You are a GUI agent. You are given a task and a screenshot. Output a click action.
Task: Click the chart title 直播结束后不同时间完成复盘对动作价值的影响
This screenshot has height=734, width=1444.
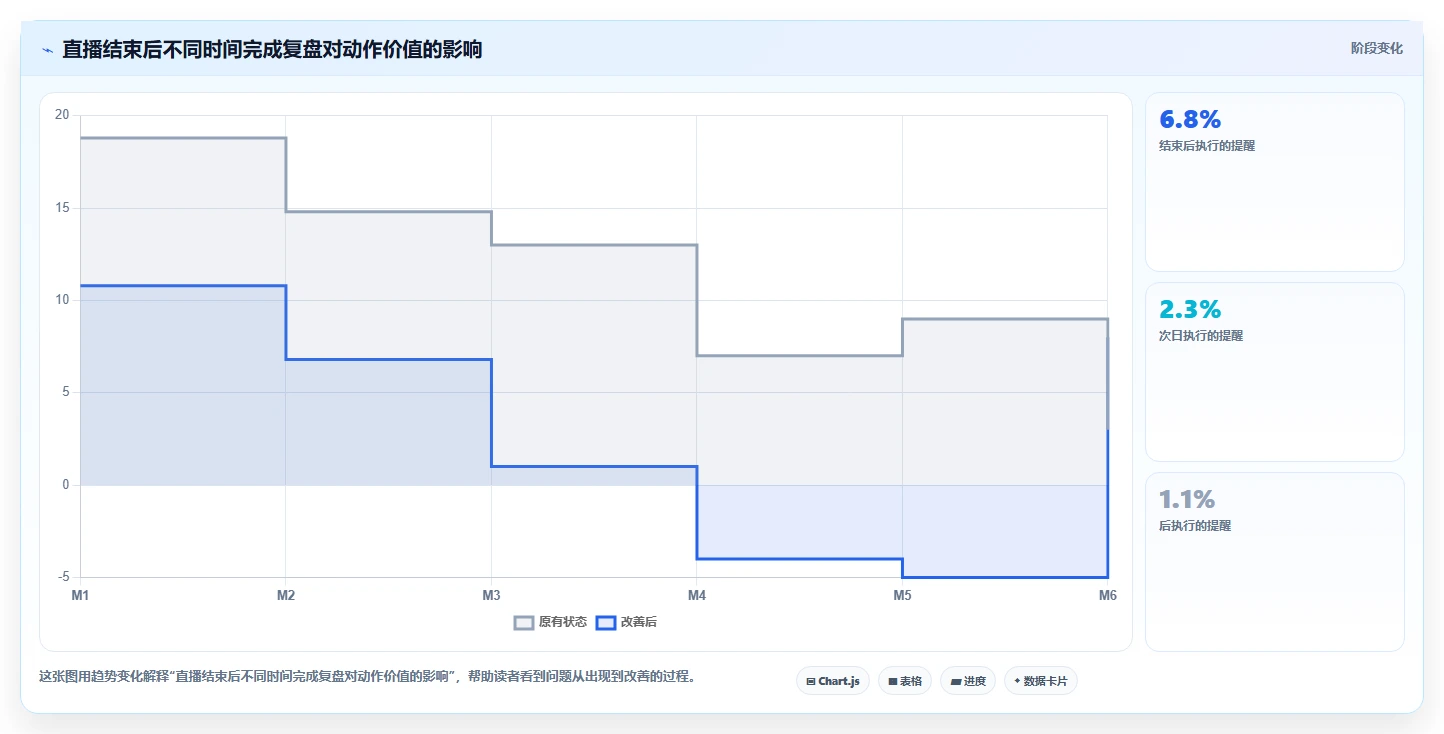(272, 49)
